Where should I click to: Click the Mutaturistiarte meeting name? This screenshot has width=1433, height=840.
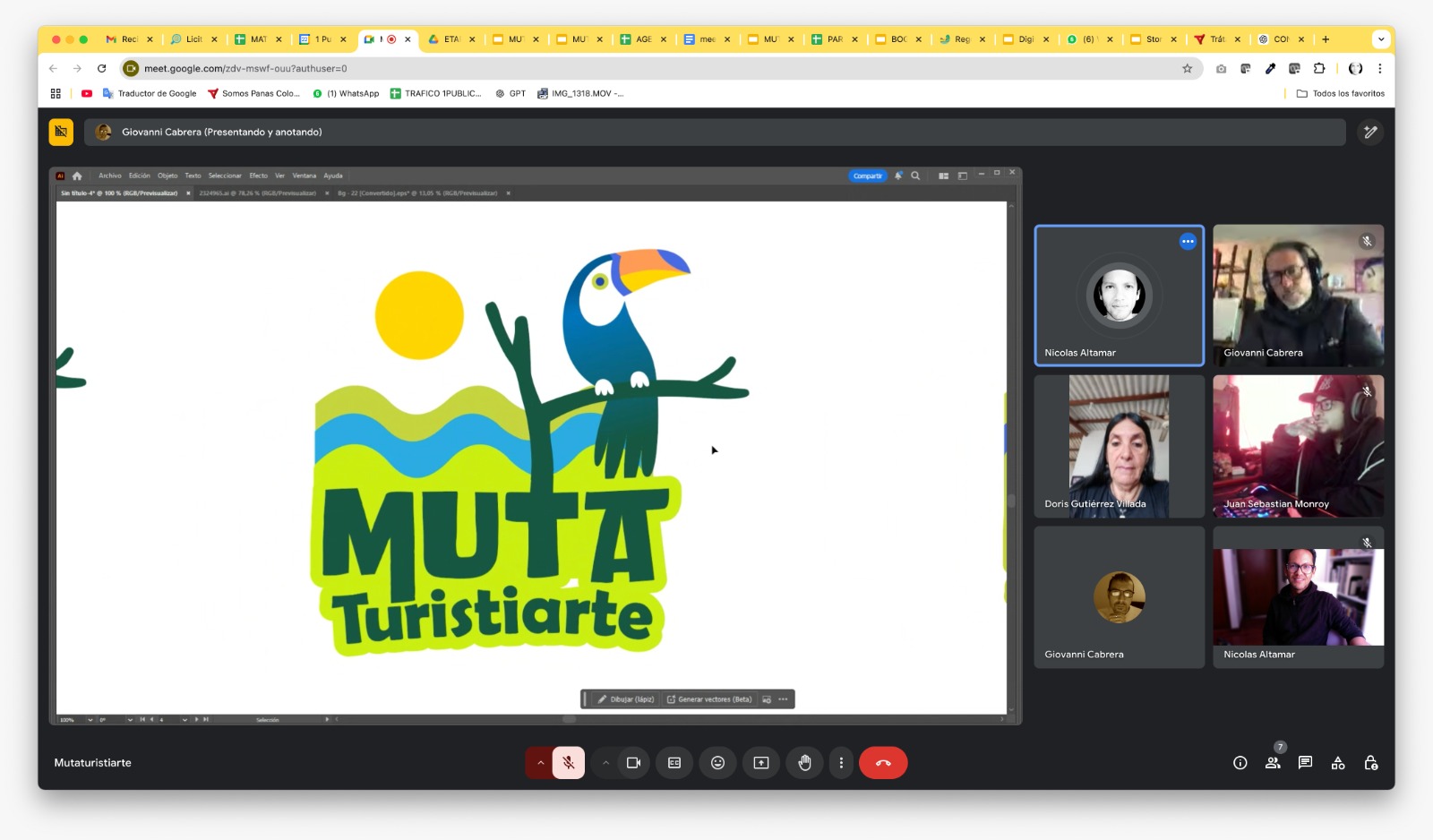92,763
